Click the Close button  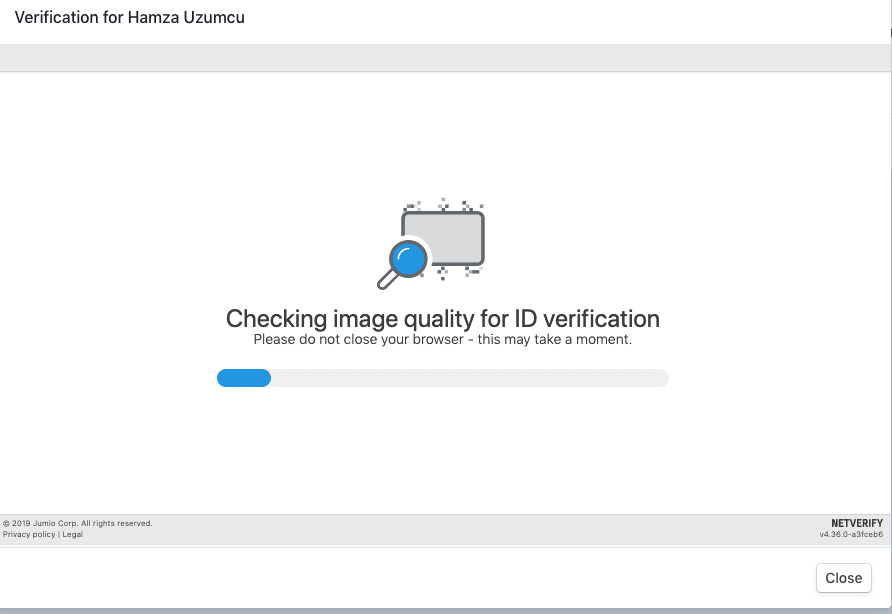point(844,578)
